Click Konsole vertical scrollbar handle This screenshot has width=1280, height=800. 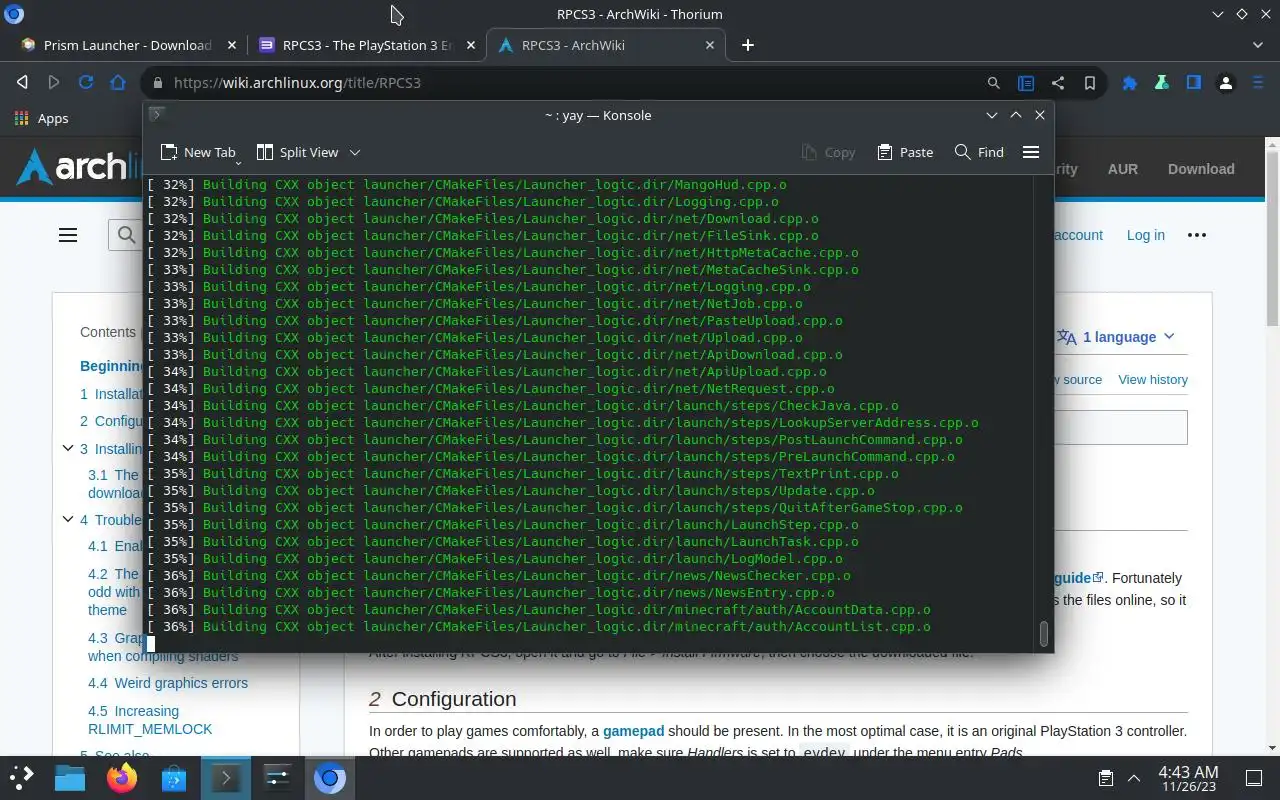[1044, 634]
